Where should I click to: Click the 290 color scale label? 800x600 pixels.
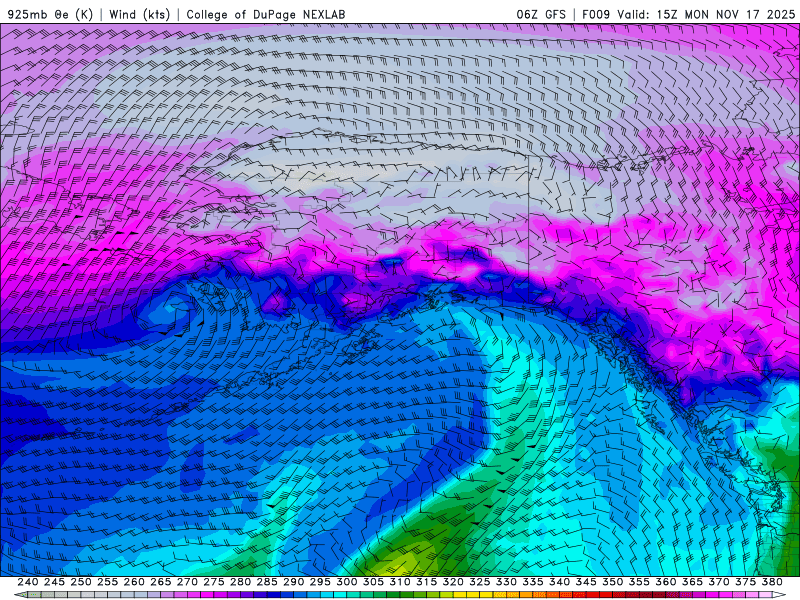click(x=293, y=582)
